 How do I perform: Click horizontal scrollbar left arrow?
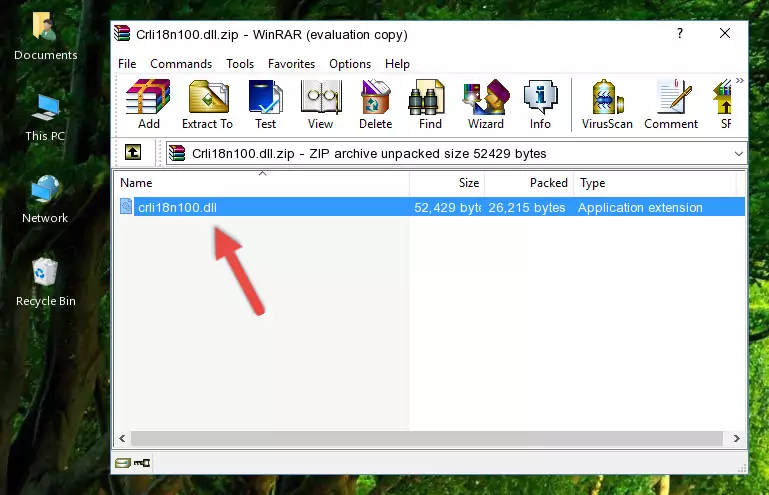(122, 438)
